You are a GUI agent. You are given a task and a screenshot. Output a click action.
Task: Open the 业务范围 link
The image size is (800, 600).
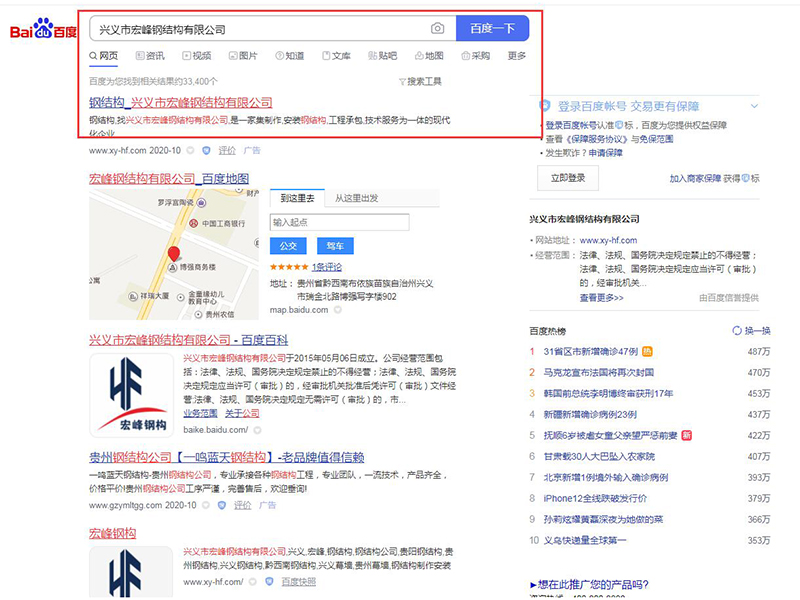(x=201, y=413)
